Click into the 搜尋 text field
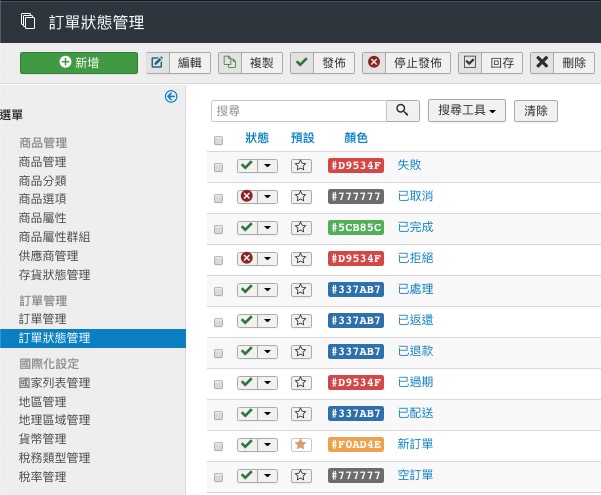The height and width of the screenshot is (495, 601). (299, 111)
